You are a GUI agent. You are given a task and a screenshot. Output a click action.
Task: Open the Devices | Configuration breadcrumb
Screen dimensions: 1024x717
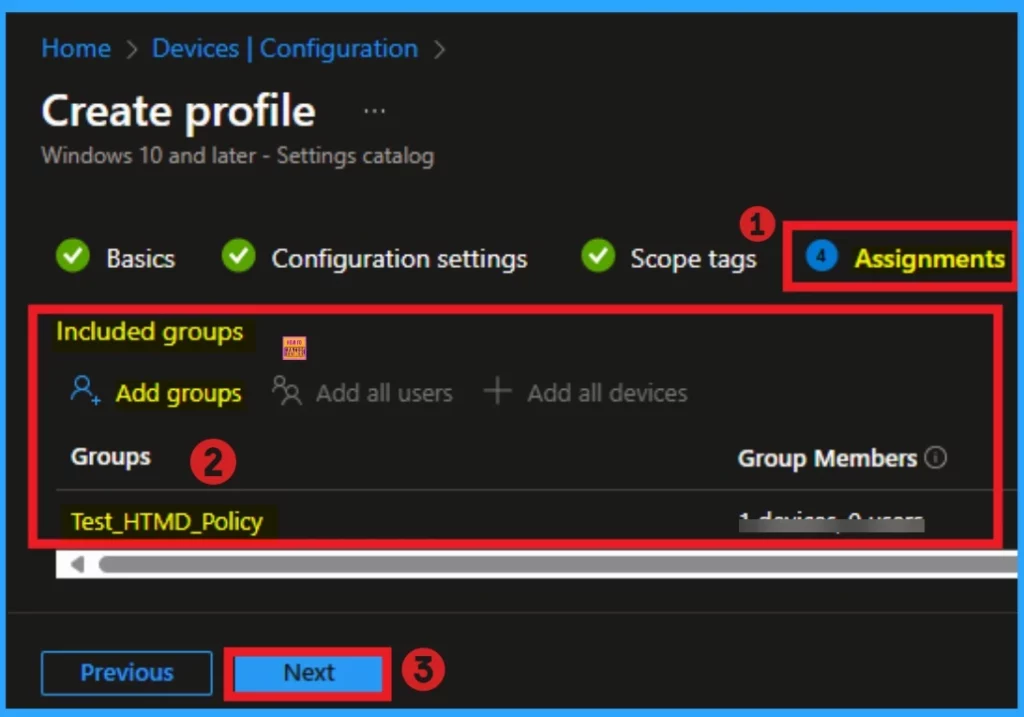click(x=285, y=48)
